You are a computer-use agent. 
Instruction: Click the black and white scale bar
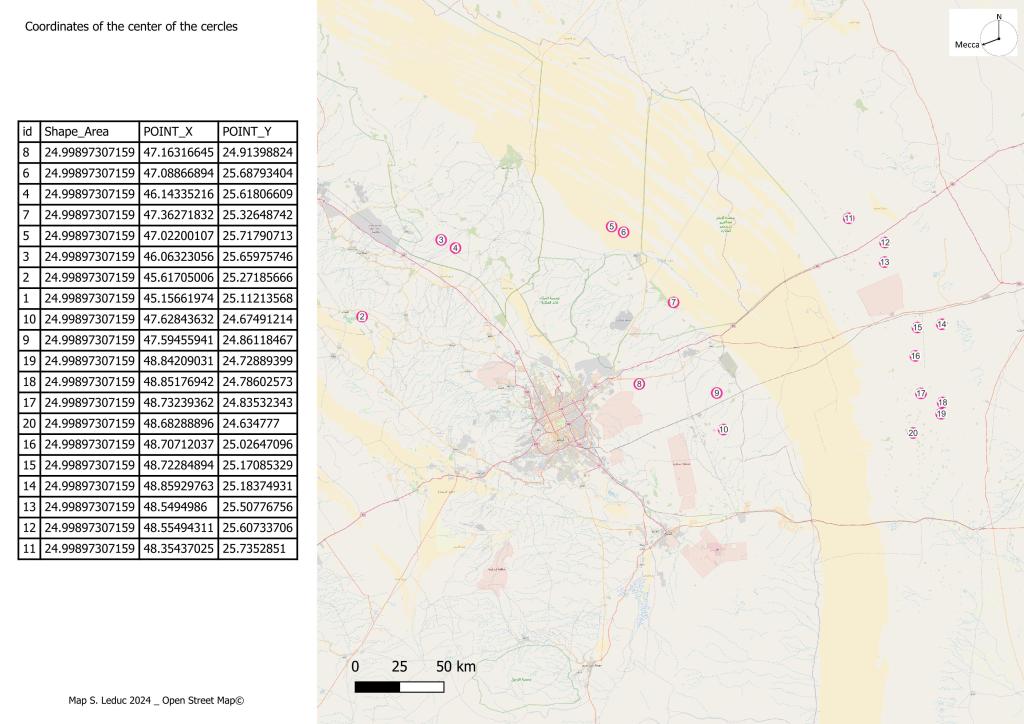(x=399, y=687)
